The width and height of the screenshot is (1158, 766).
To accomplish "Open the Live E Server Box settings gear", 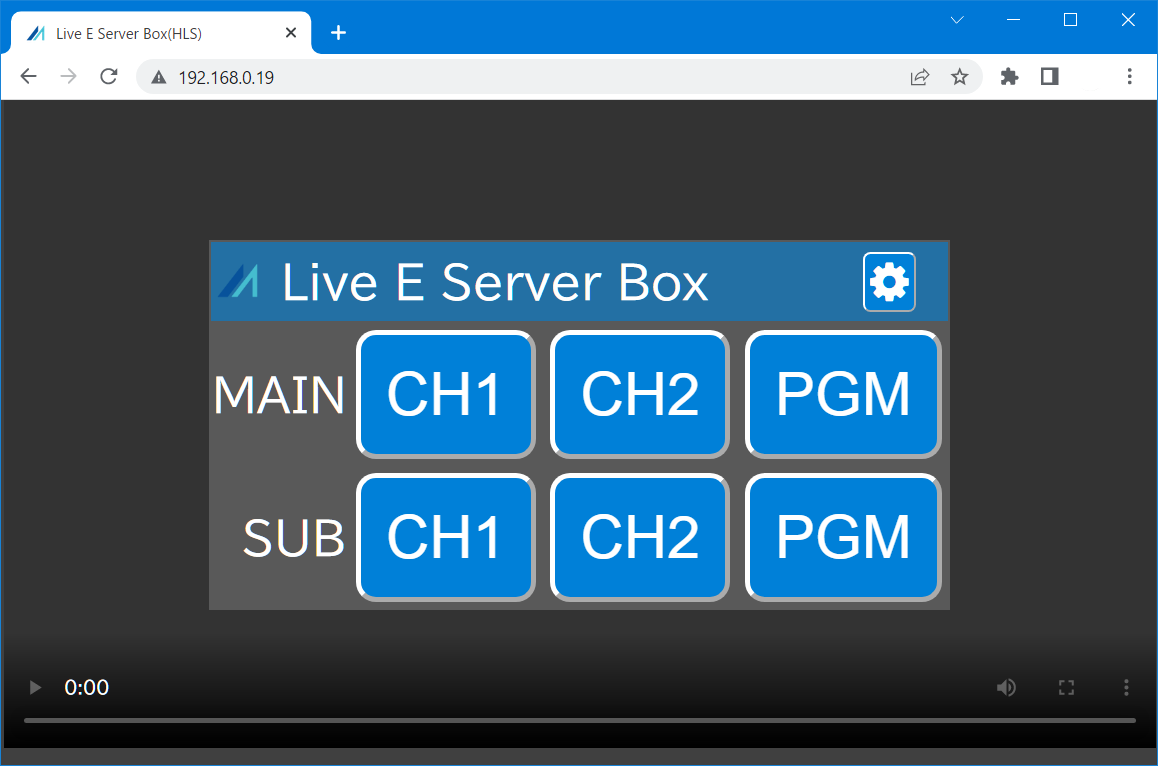I will click(x=889, y=282).
